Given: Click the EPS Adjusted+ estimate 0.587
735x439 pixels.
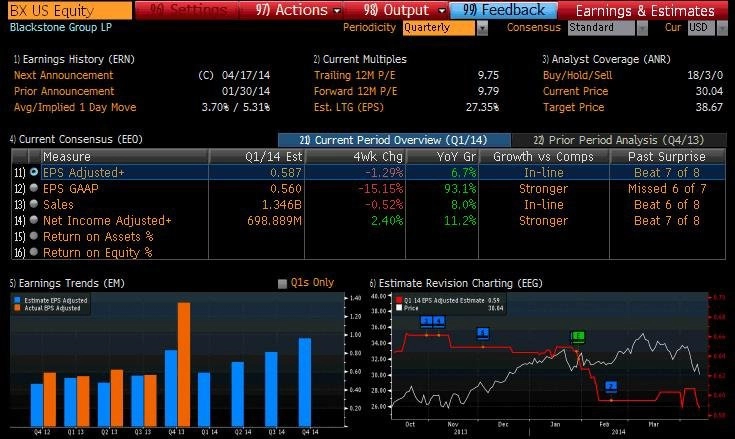Looking at the screenshot, I should (285, 172).
